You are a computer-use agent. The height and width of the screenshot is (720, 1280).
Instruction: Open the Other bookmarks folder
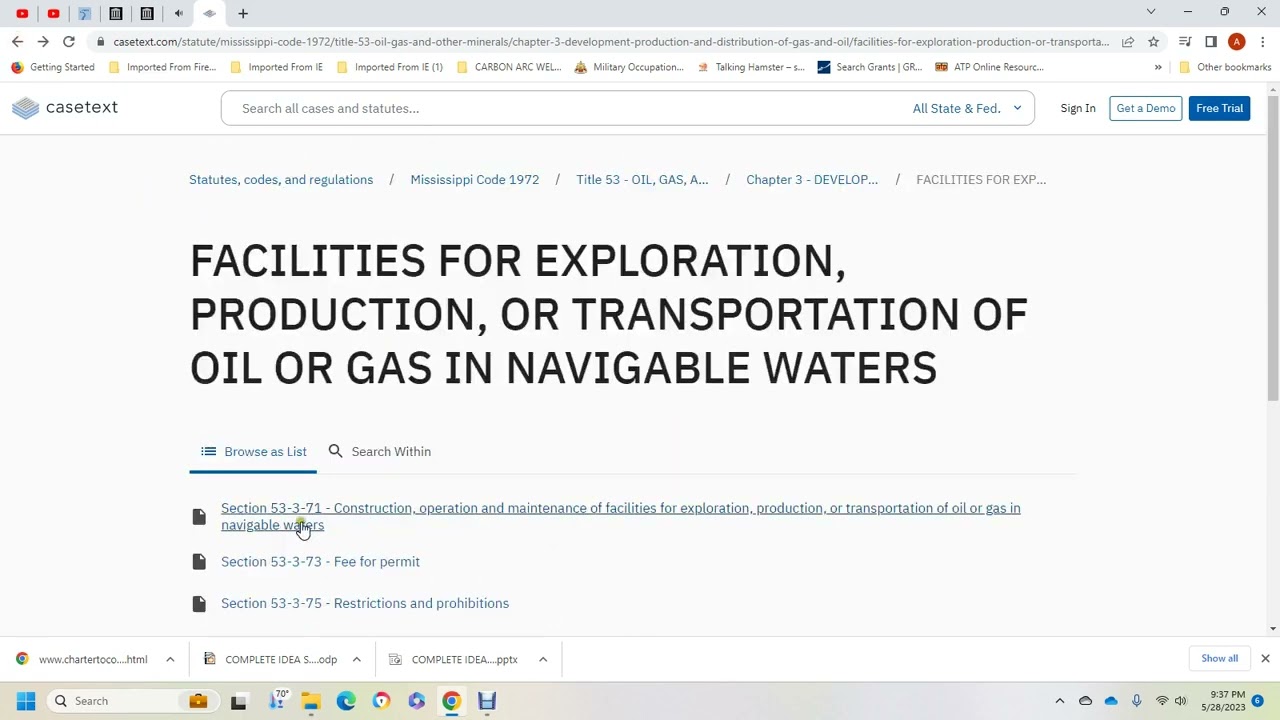pyautogui.click(x=1225, y=67)
